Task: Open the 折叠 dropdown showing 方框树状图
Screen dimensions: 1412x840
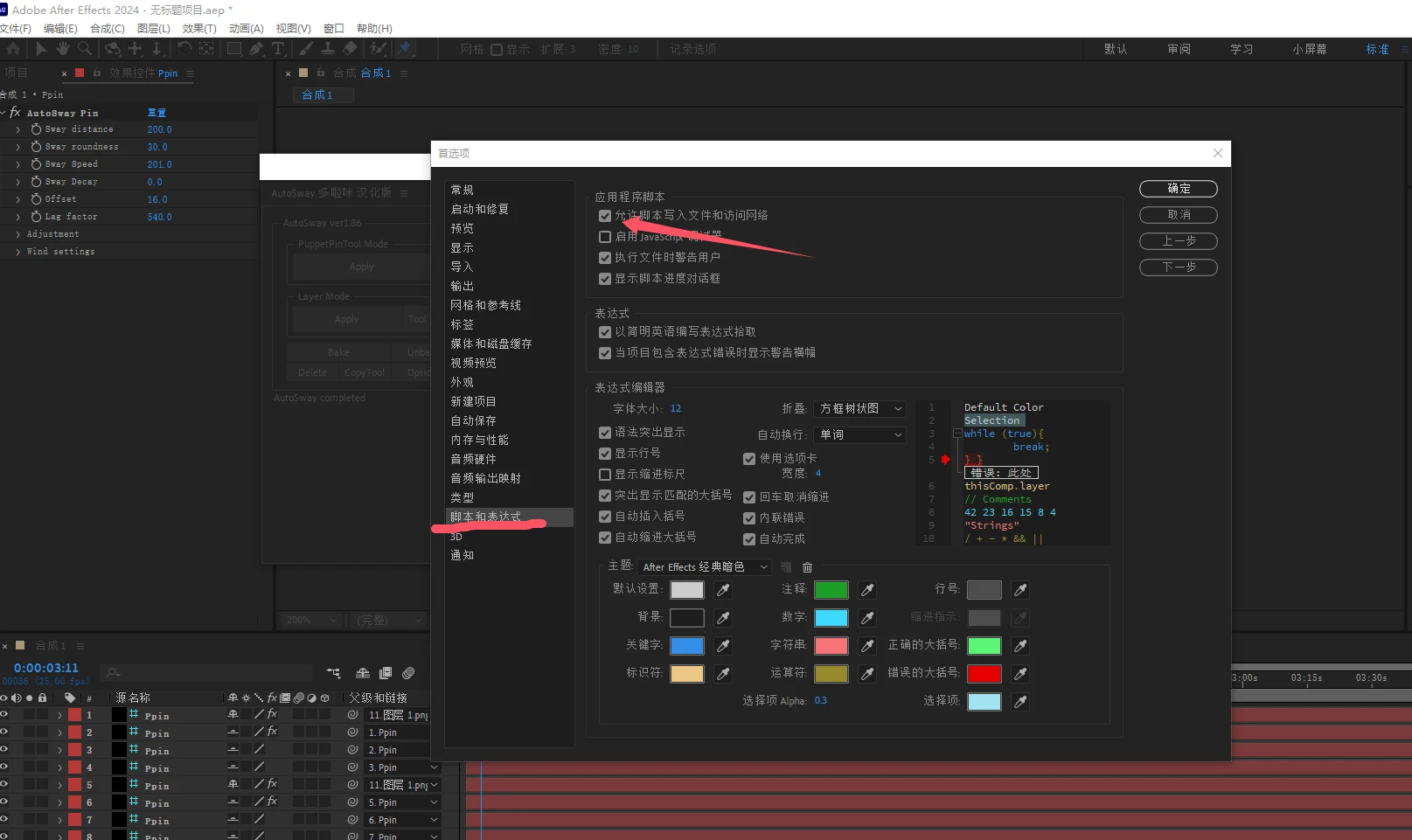Action: point(859,409)
